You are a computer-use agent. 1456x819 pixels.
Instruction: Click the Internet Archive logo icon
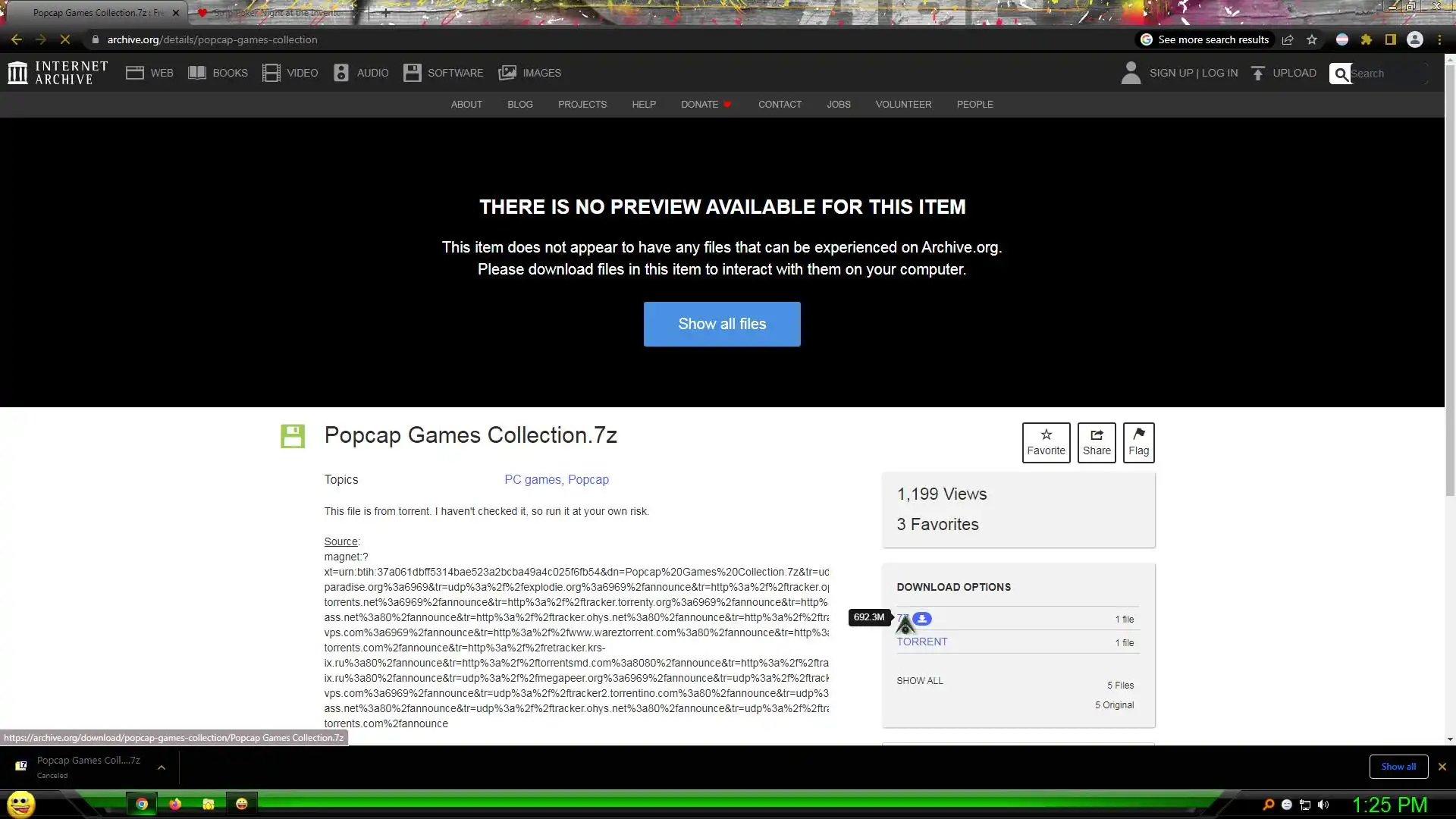coord(17,73)
